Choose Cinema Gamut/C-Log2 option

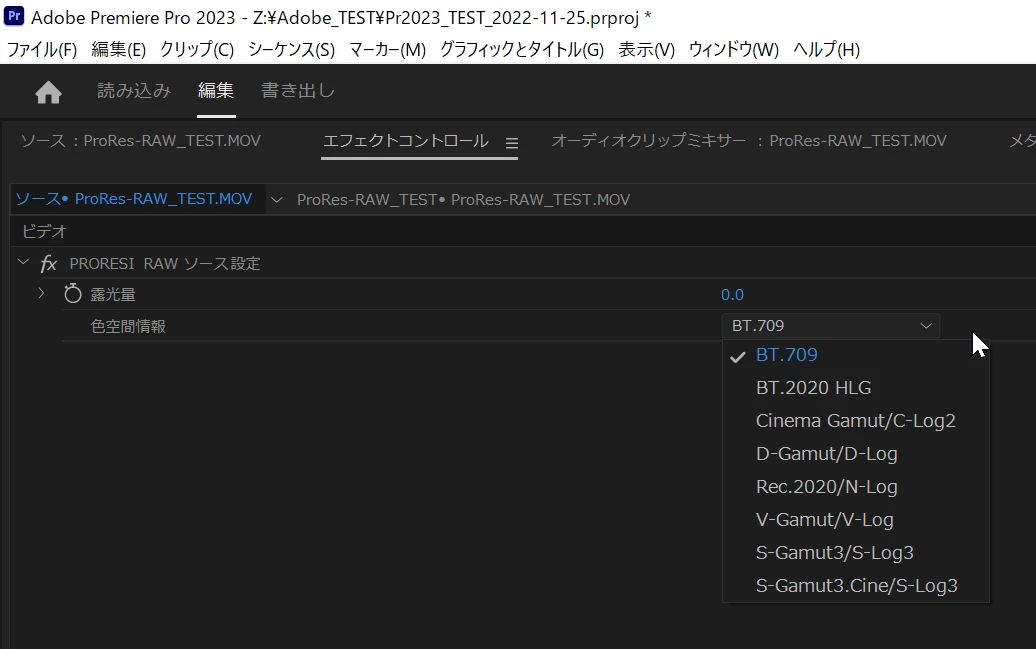(x=856, y=421)
